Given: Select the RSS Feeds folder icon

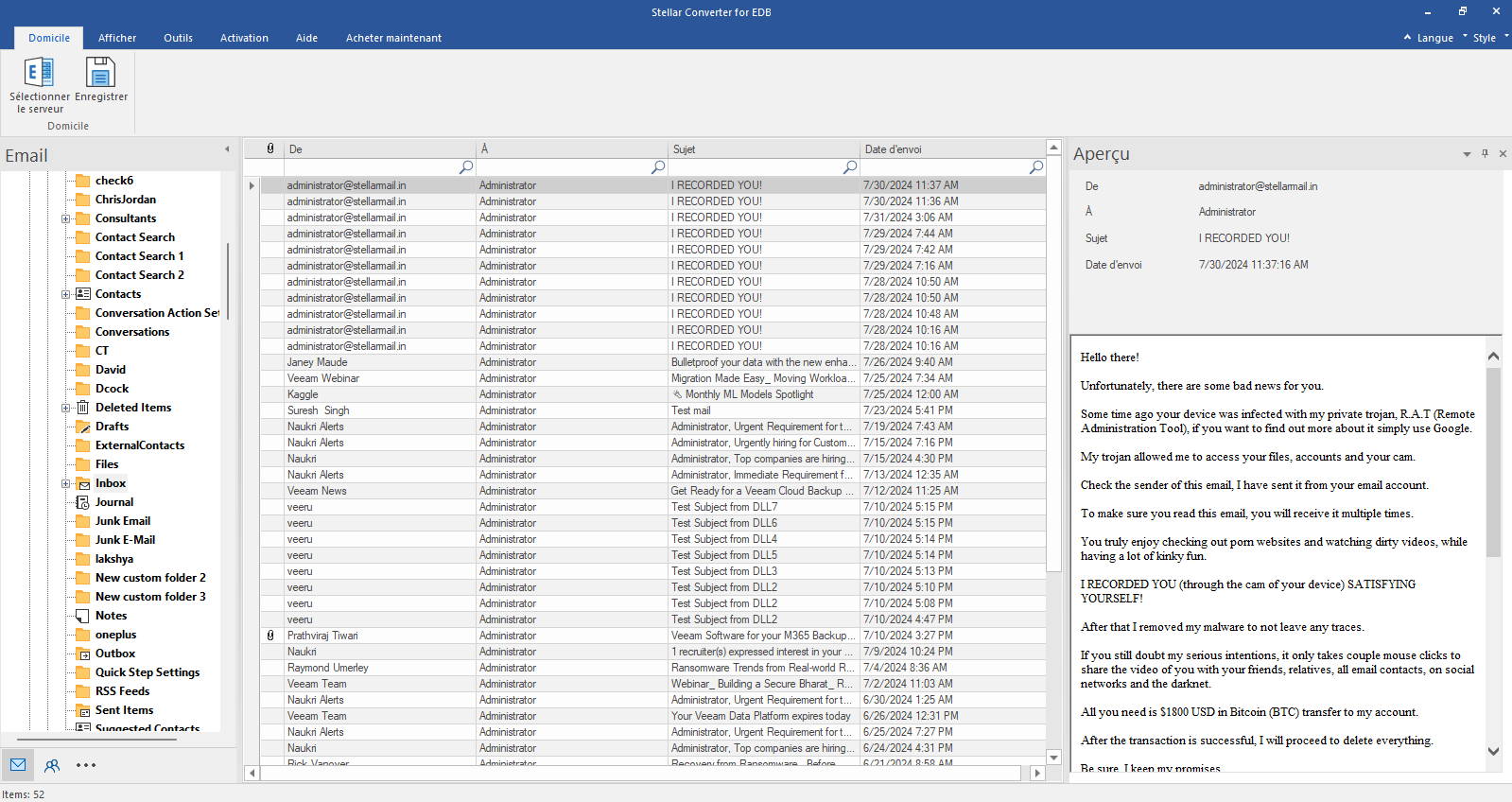Looking at the screenshot, I should 83,691.
